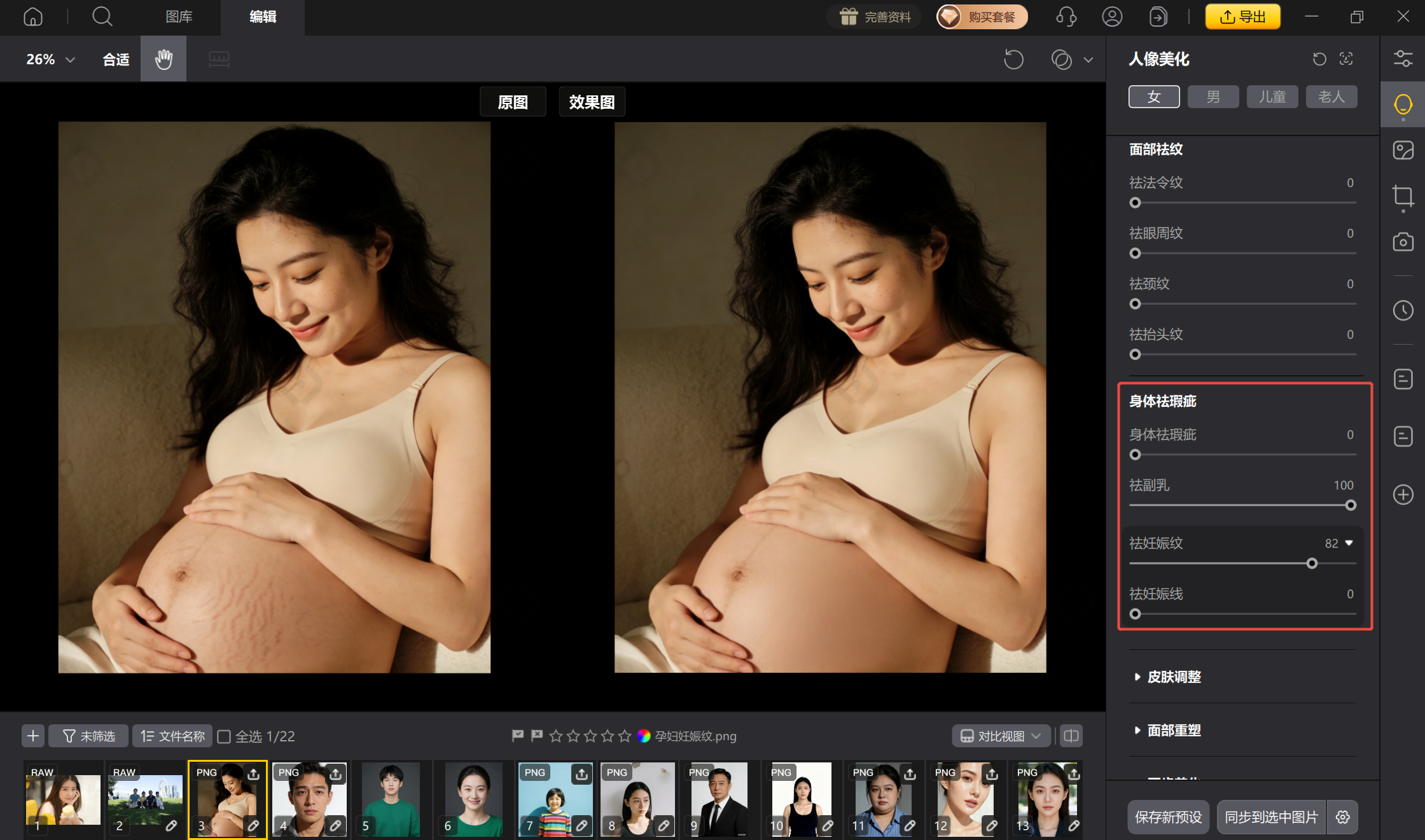Image resolution: width=1425 pixels, height=840 pixels.
Task: Open the search magnifier icon
Action: coord(102,17)
